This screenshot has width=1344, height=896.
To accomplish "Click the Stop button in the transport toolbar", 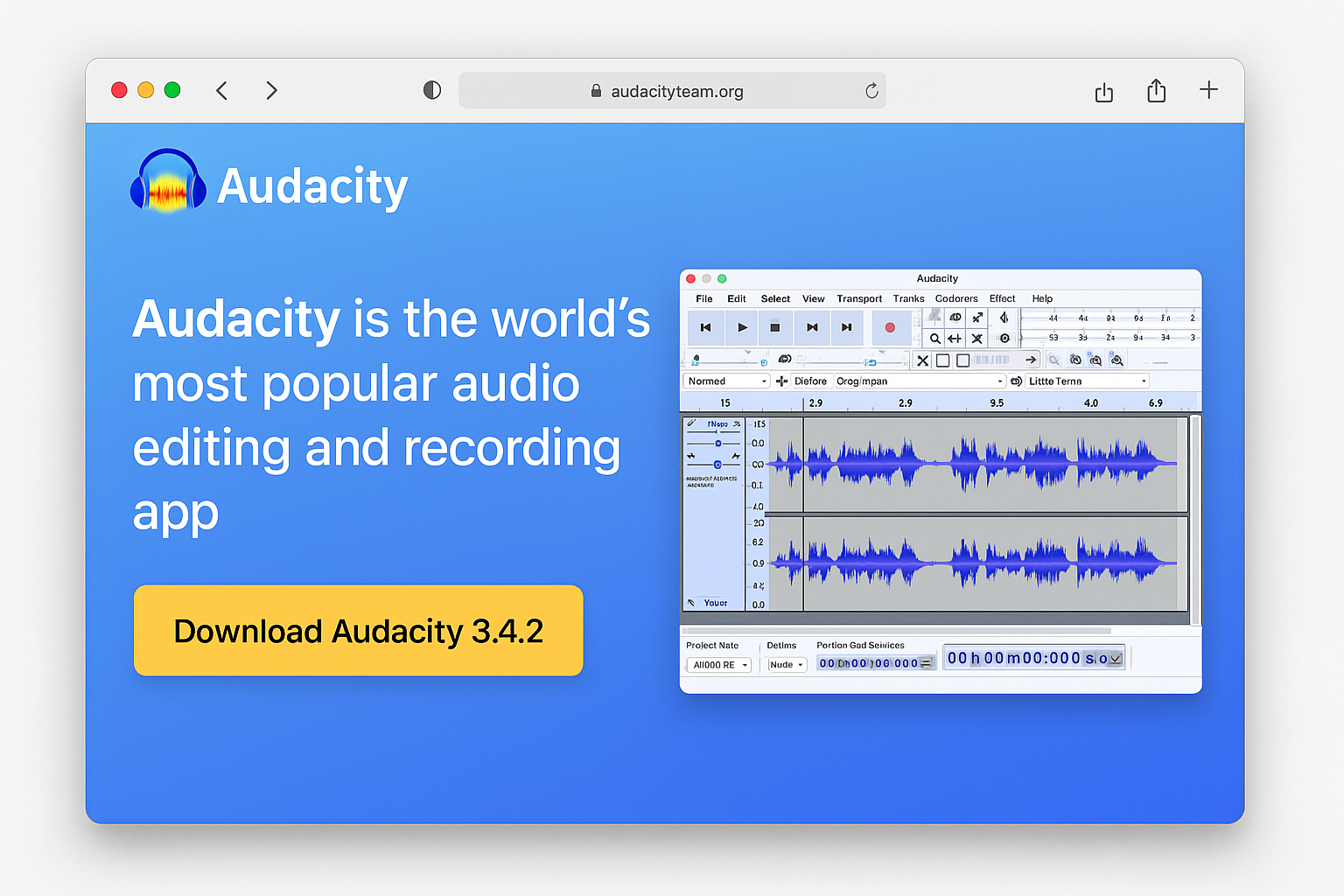I will point(775,327).
